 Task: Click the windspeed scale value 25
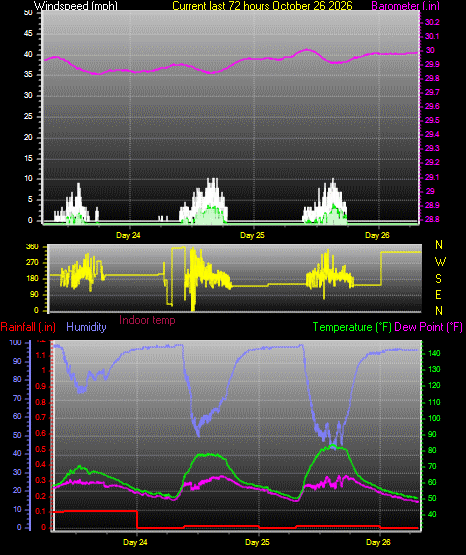(x=28, y=116)
